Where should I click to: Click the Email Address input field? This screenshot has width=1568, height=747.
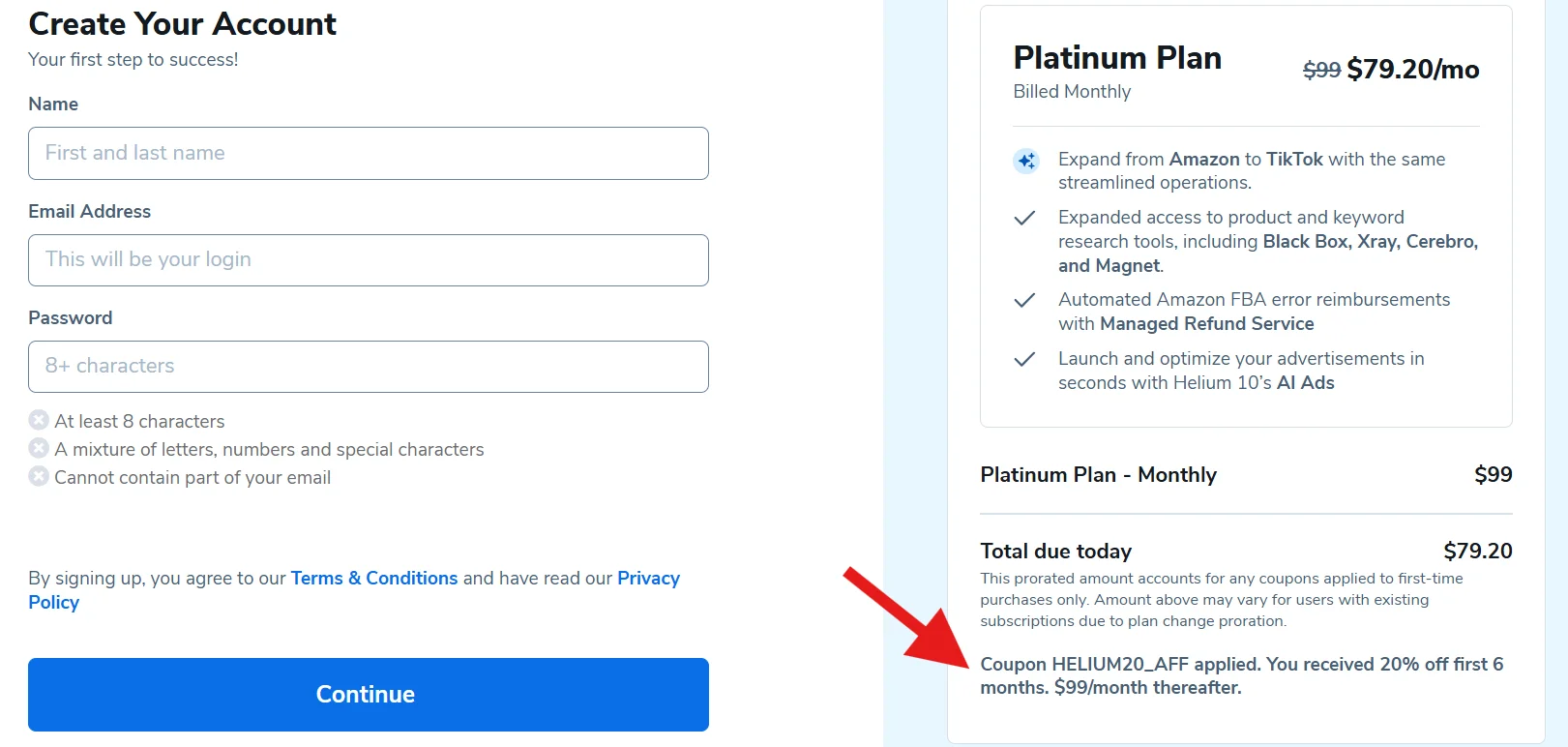tap(369, 260)
